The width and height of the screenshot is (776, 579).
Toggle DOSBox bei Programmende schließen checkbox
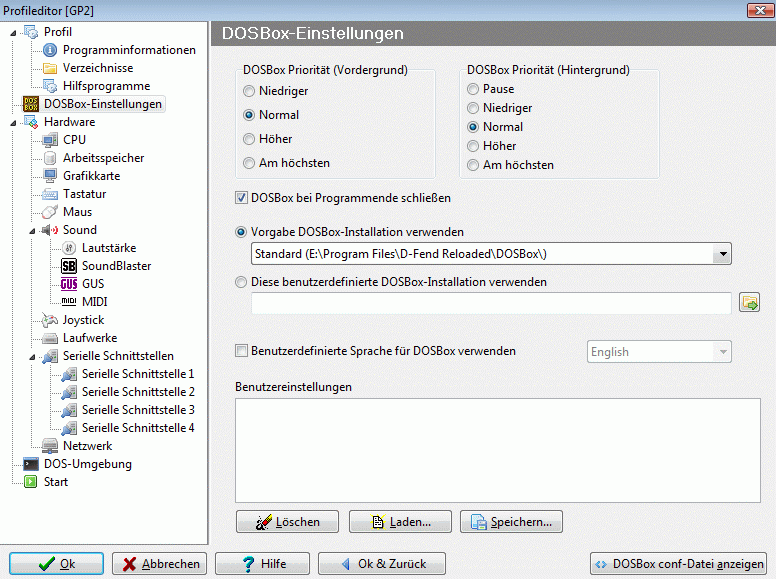(241, 198)
